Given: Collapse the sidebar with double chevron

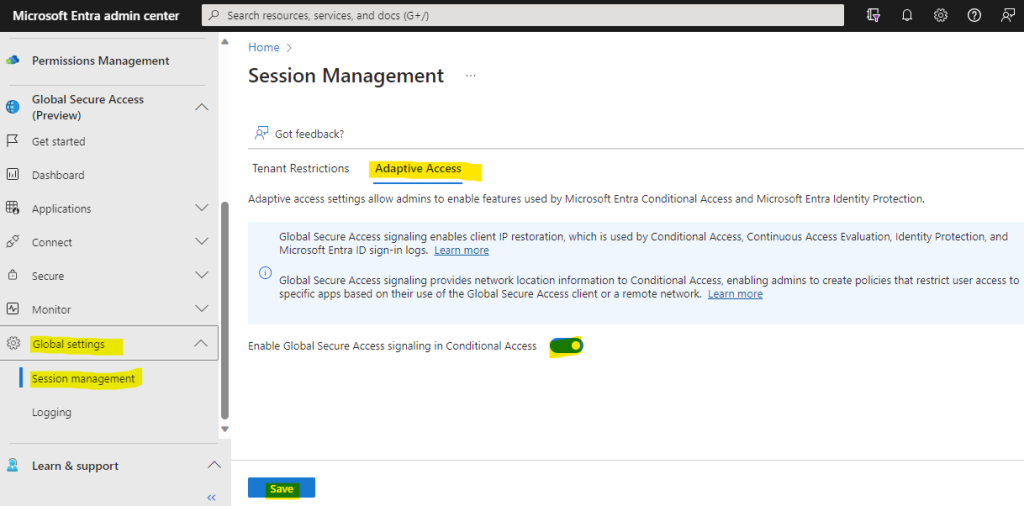Looking at the screenshot, I should coord(211,498).
